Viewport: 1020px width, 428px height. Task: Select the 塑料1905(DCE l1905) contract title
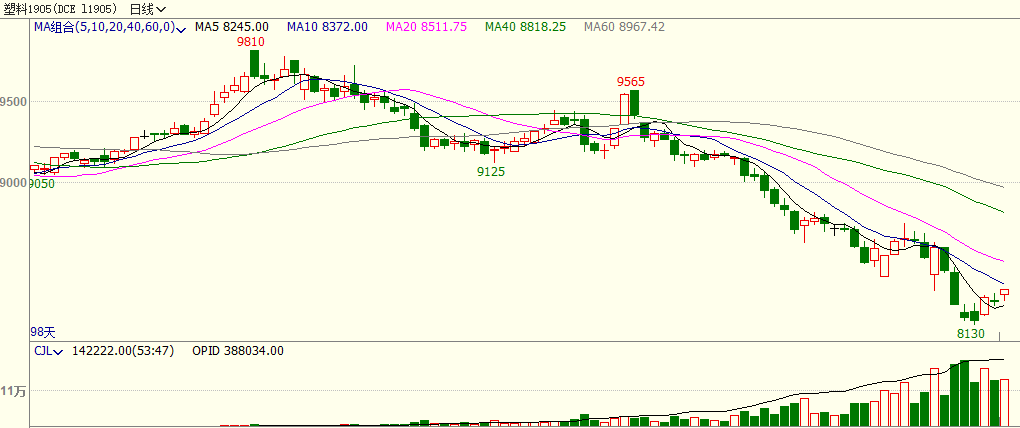[60, 9]
